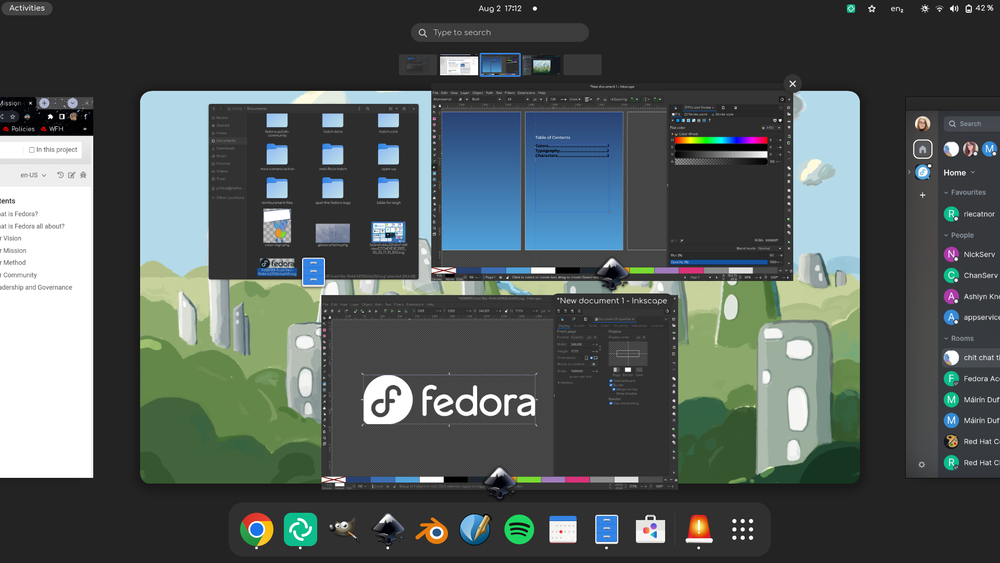Open 'at is Fedora?' contents link
1000x563 pixels.
19,214
